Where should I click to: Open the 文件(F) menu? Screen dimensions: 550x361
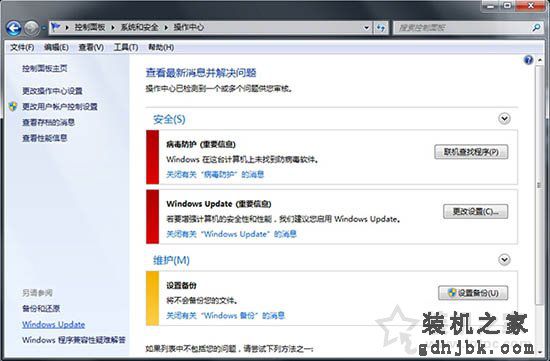click(x=22, y=47)
